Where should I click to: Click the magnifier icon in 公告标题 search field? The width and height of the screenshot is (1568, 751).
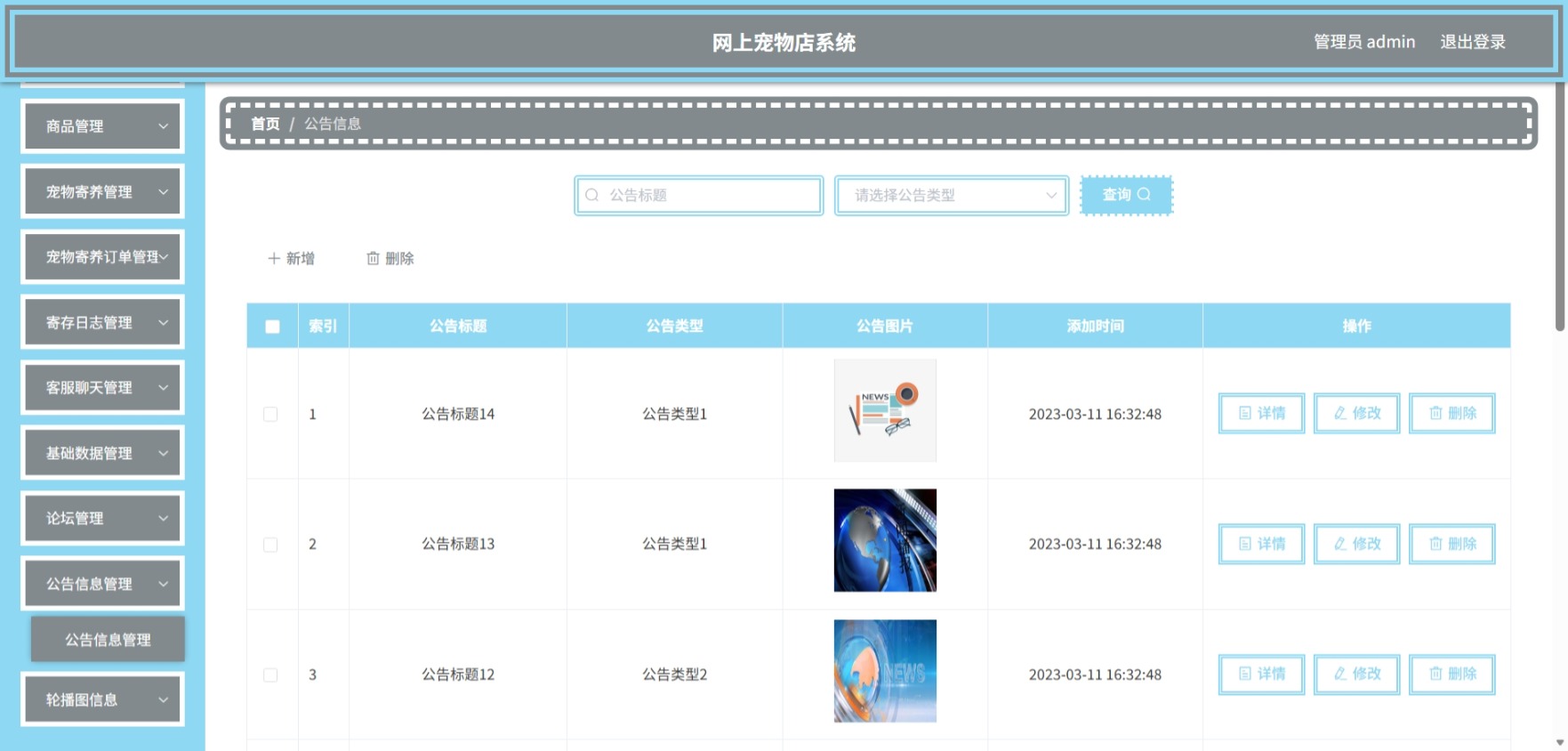click(592, 195)
